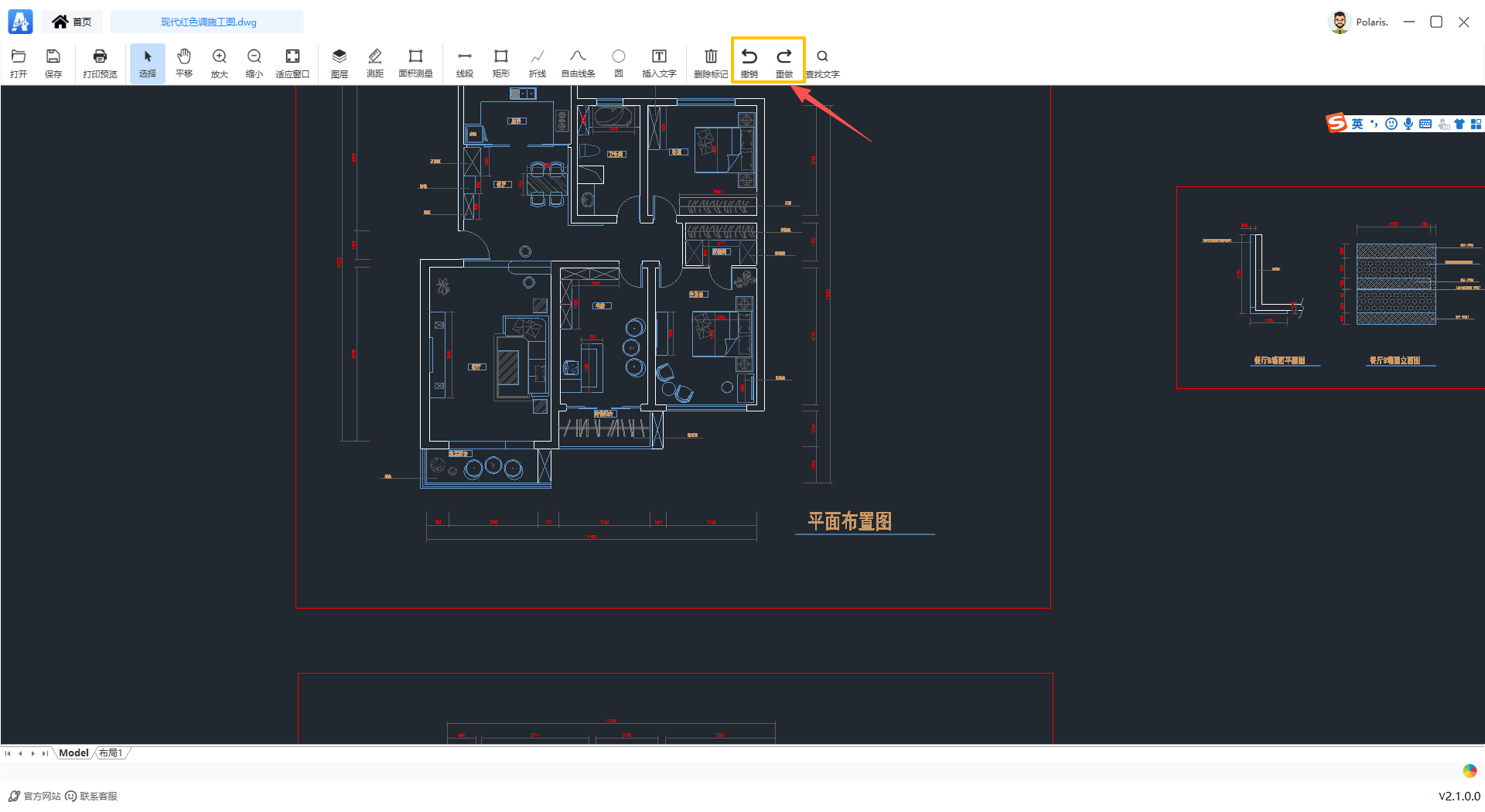Switch to the Model tab
This screenshot has width=1485, height=812.
73,753
